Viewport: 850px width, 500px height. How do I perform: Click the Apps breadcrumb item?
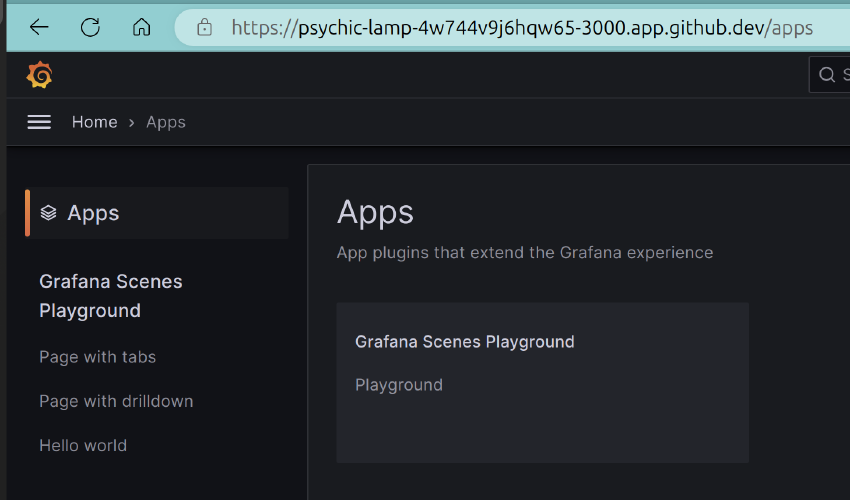(x=166, y=122)
